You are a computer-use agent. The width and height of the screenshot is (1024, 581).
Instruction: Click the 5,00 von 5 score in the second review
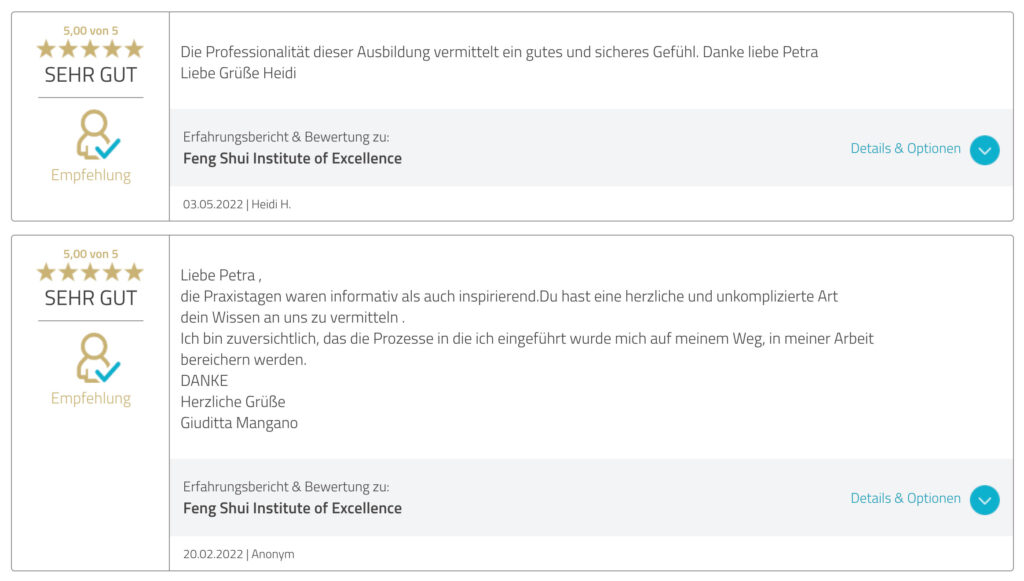(x=91, y=254)
